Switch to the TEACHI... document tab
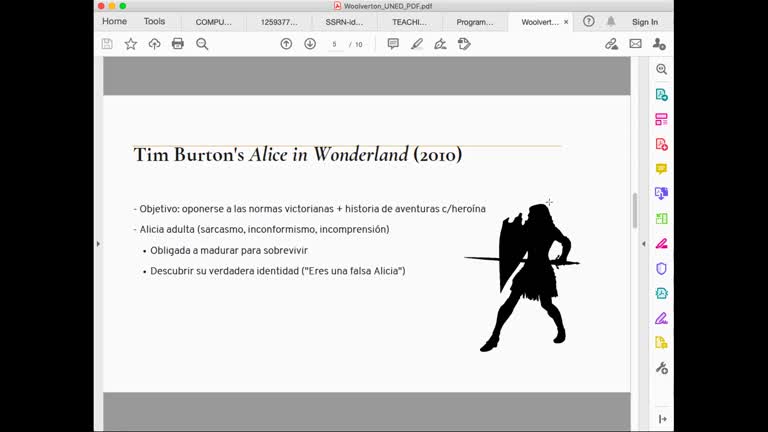The height and width of the screenshot is (432, 768). pyautogui.click(x=409, y=22)
